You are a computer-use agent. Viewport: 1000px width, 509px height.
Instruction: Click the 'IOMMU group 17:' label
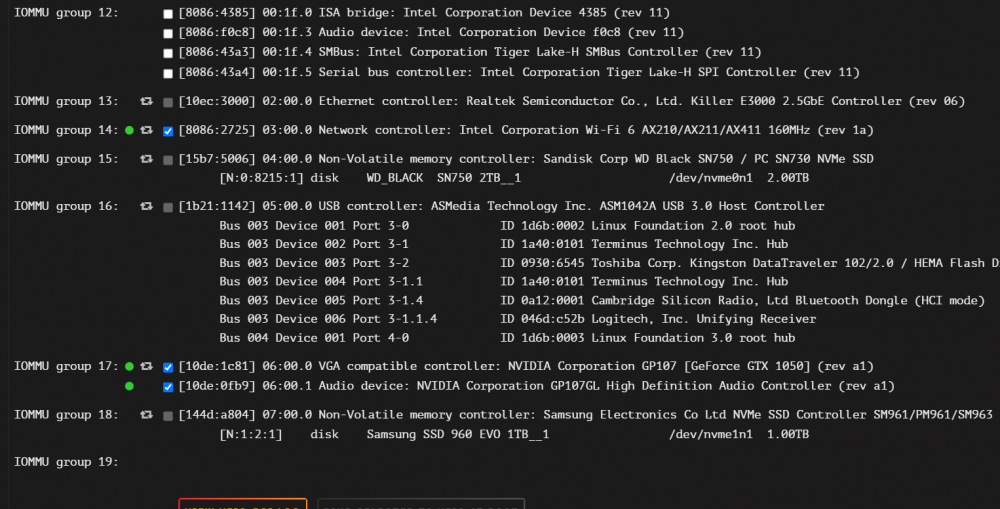(66, 366)
